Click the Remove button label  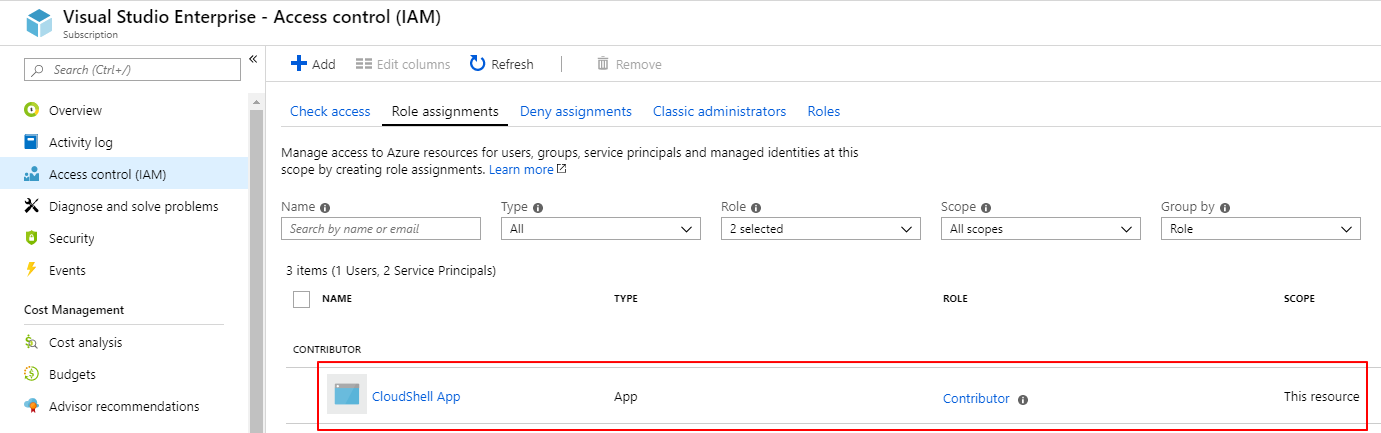click(638, 64)
